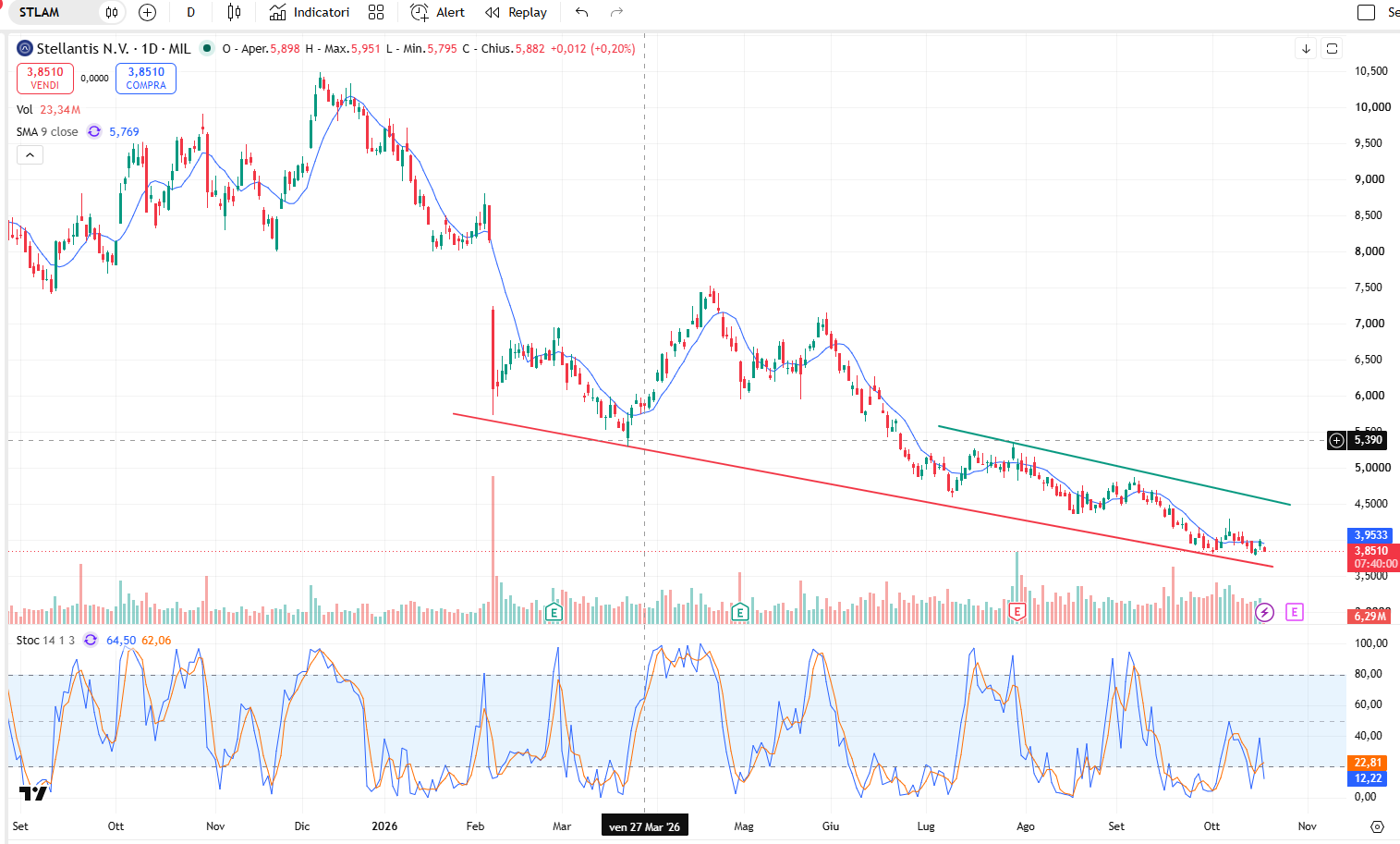Undo the last chart action
The width and height of the screenshot is (1400, 844).
click(581, 12)
